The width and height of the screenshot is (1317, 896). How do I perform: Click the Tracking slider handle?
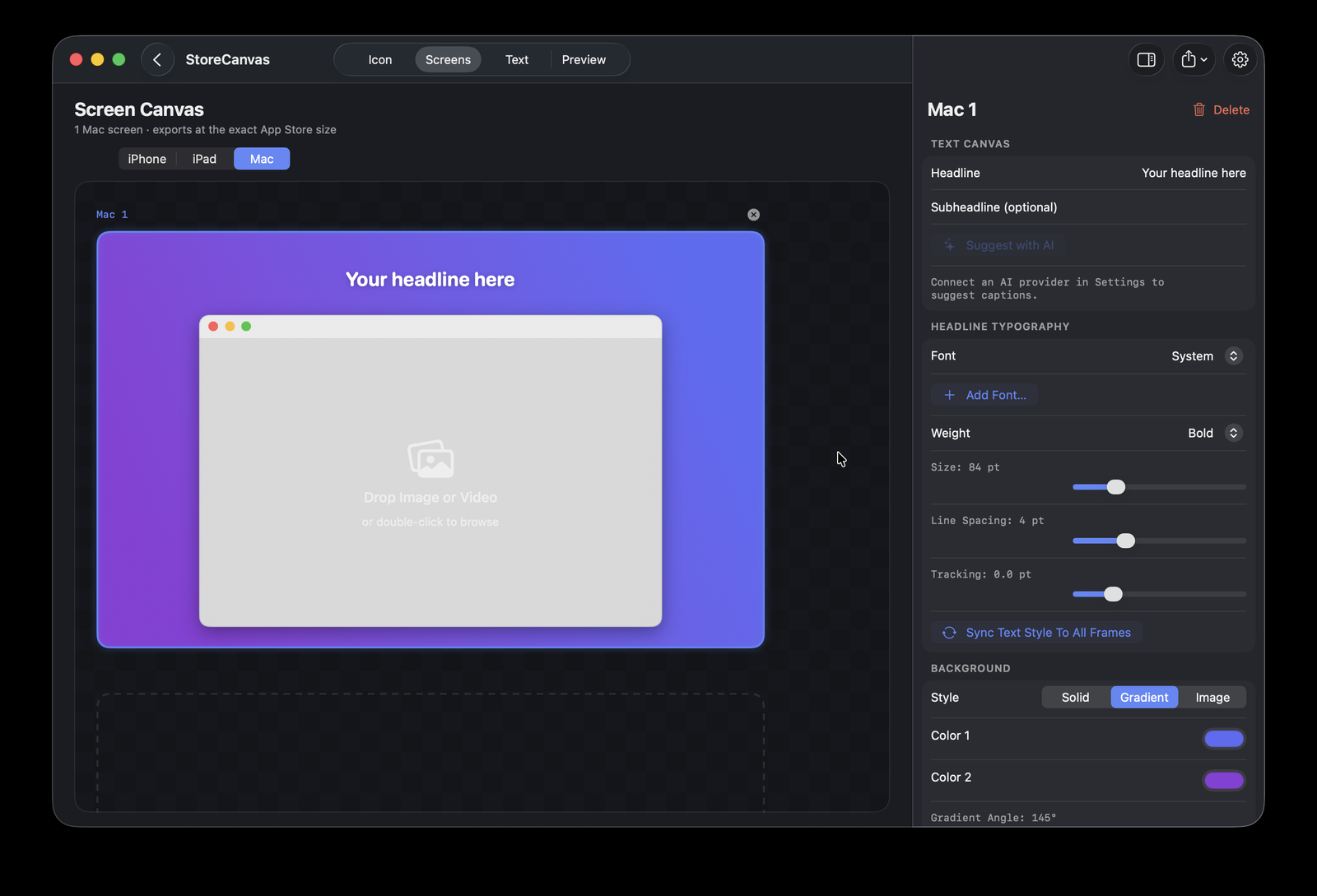(1113, 594)
